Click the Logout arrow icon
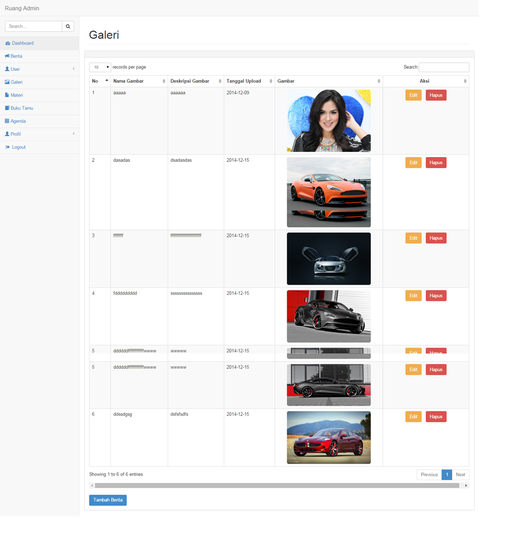This screenshot has width=532, height=540. tap(8, 147)
